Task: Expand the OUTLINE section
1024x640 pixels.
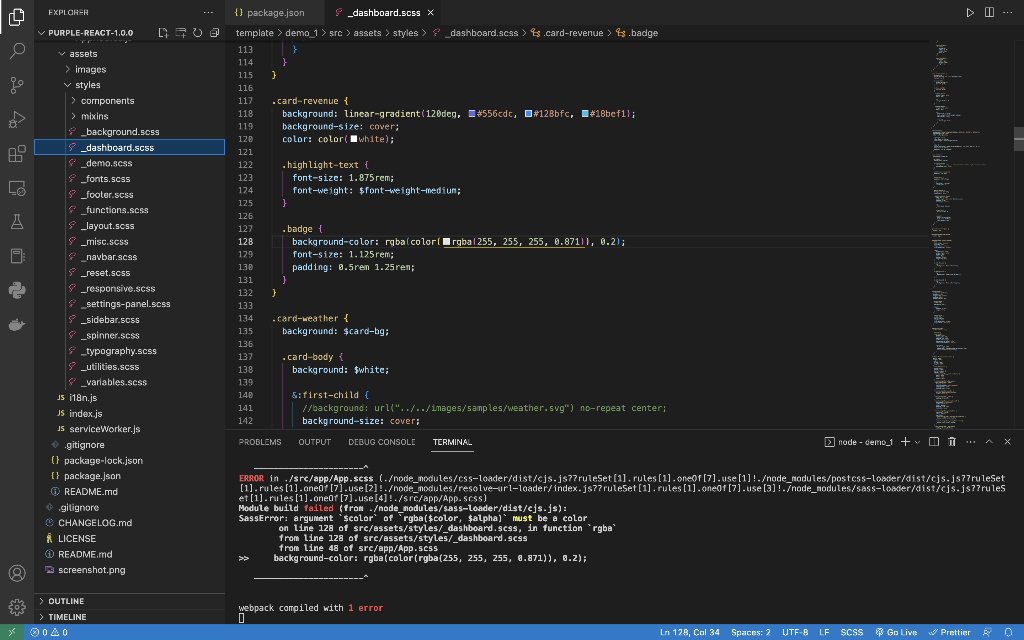Action: coord(65,601)
